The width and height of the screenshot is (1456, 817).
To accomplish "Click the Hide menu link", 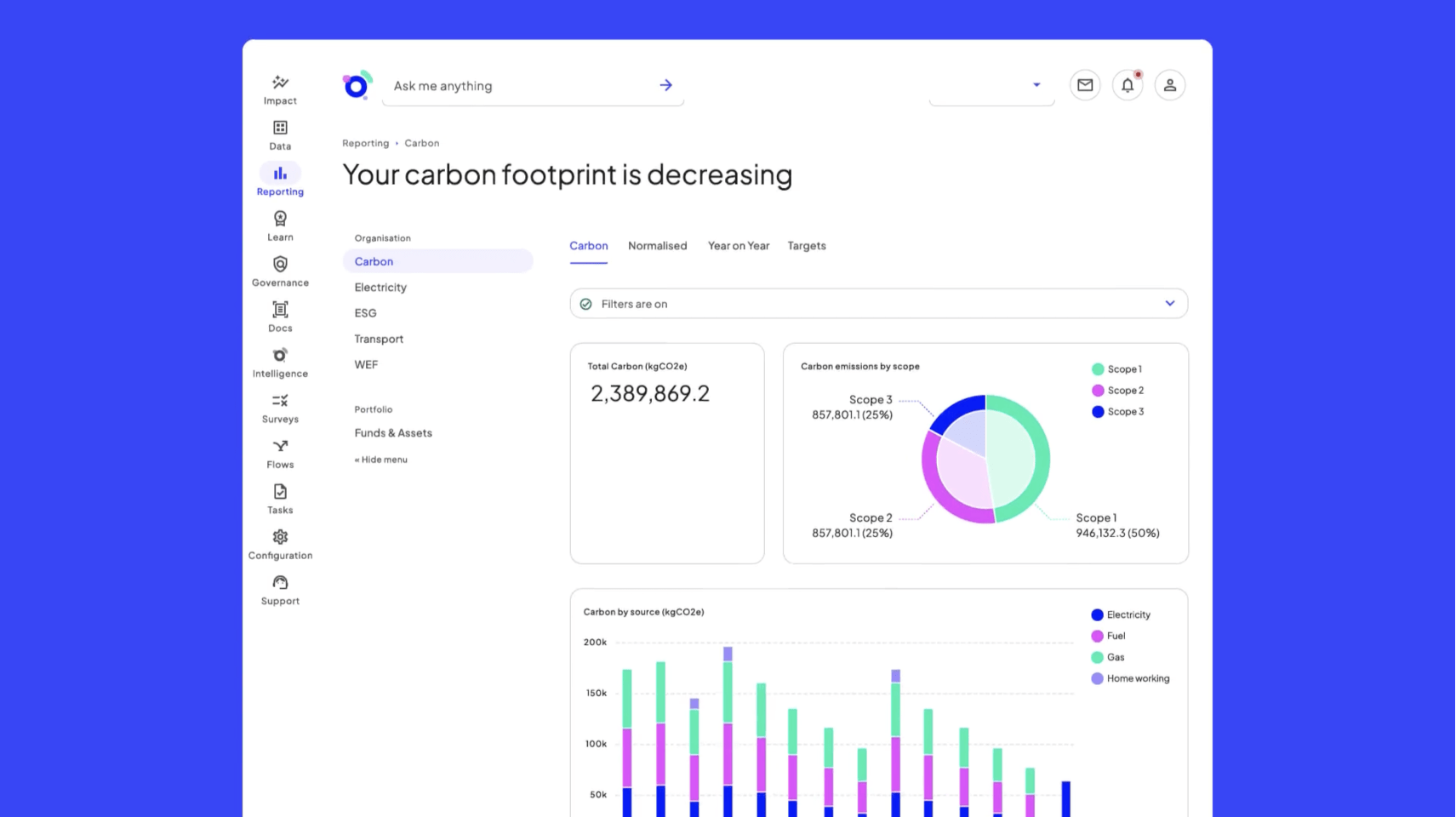I will pos(381,460).
